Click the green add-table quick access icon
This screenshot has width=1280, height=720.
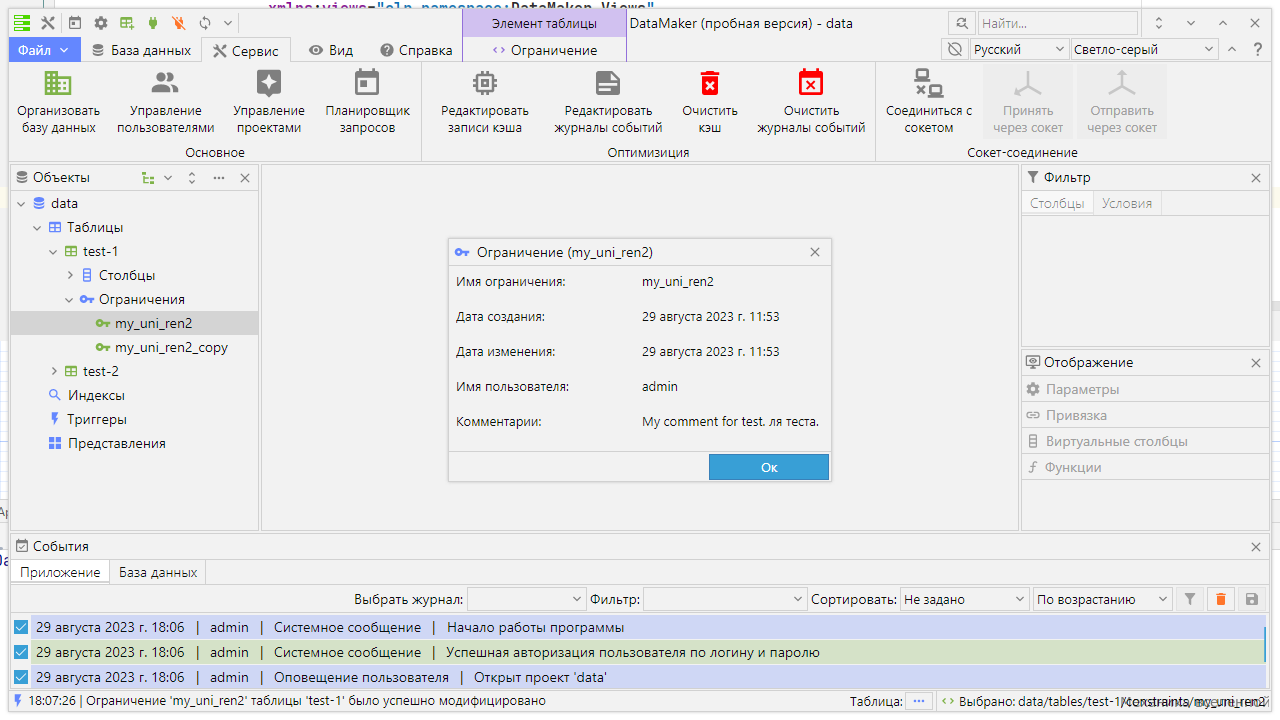pos(127,23)
